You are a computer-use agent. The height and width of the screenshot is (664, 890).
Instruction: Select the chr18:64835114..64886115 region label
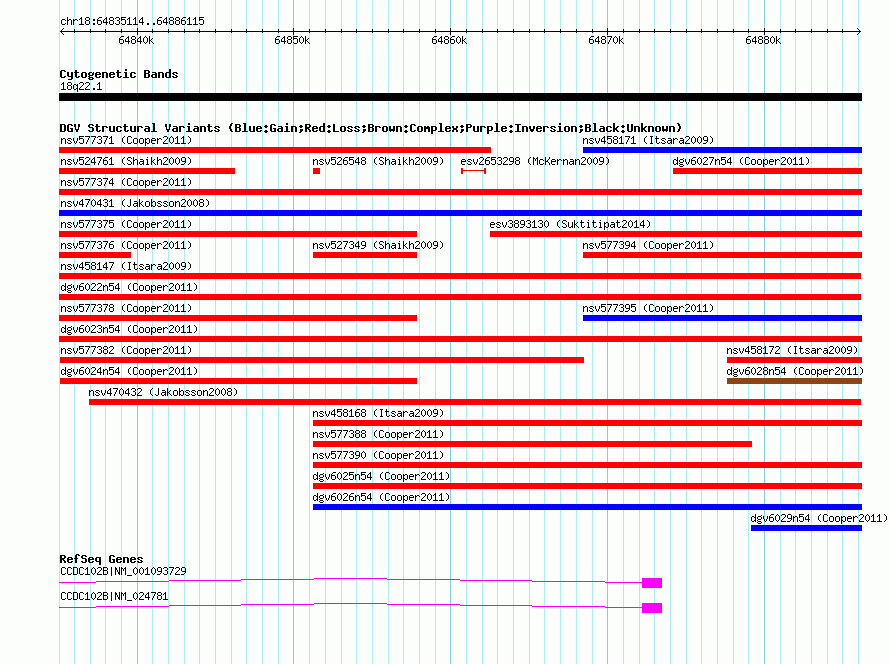[x=132, y=21]
